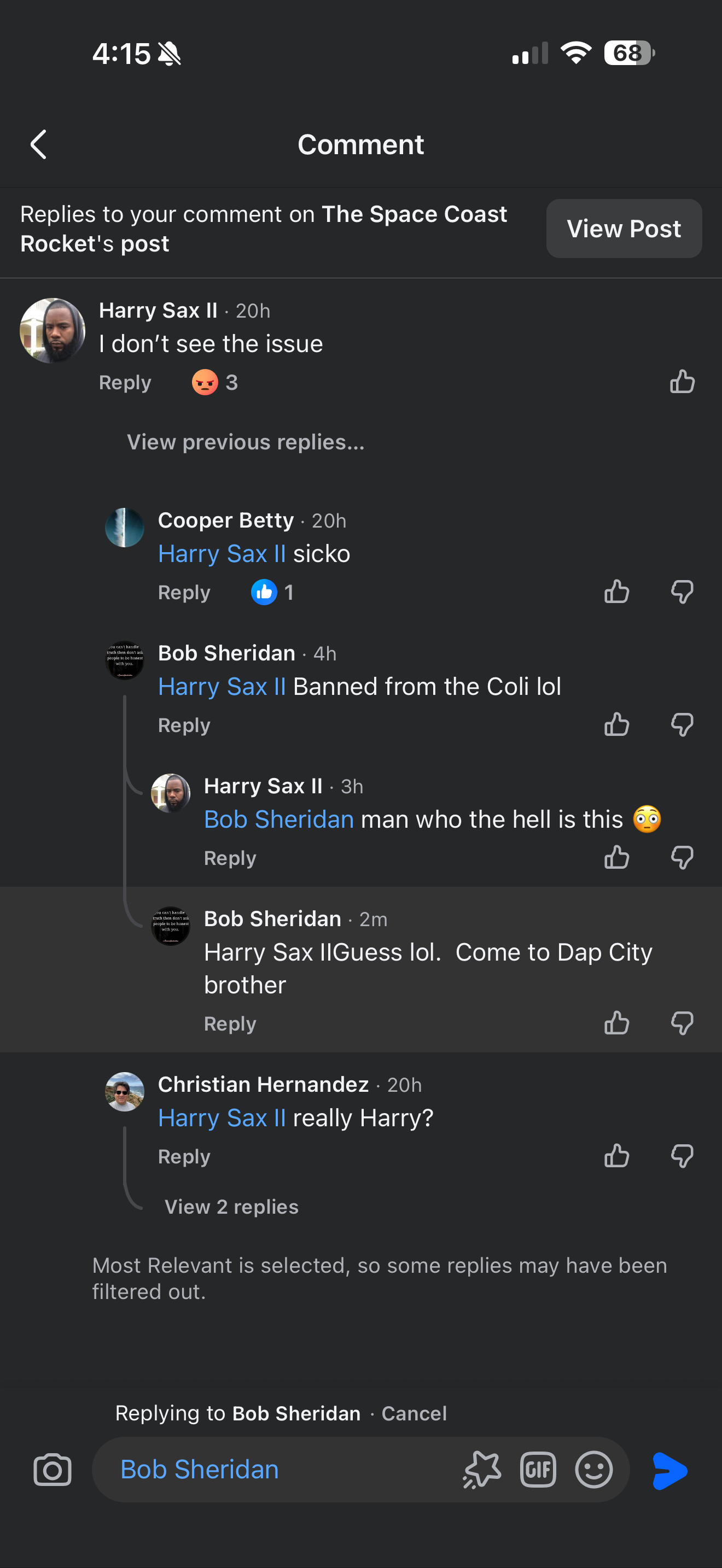Open the sticker/avatar picker icon
The image size is (722, 1568).
[482, 1470]
